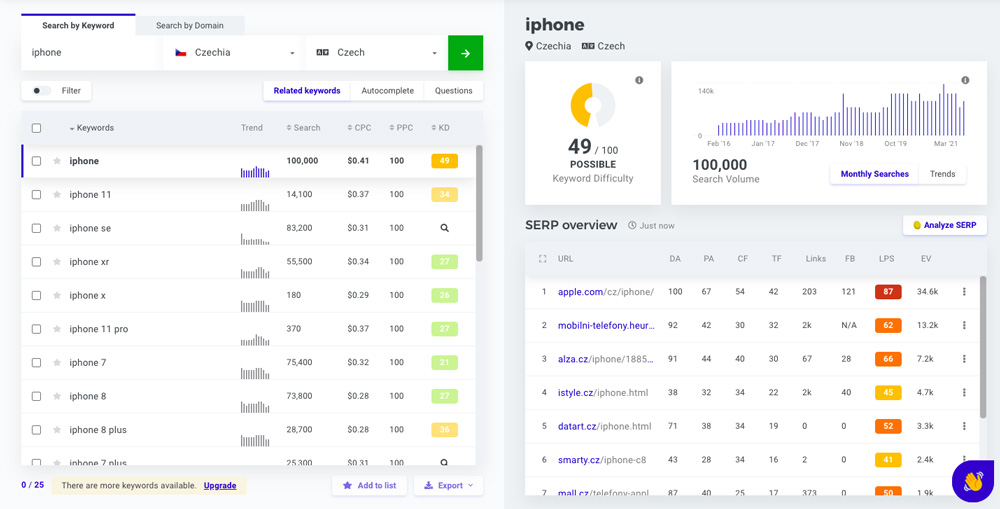Check the iphone se checkbox
Screen dimensions: 1000x509
coord(36,228)
